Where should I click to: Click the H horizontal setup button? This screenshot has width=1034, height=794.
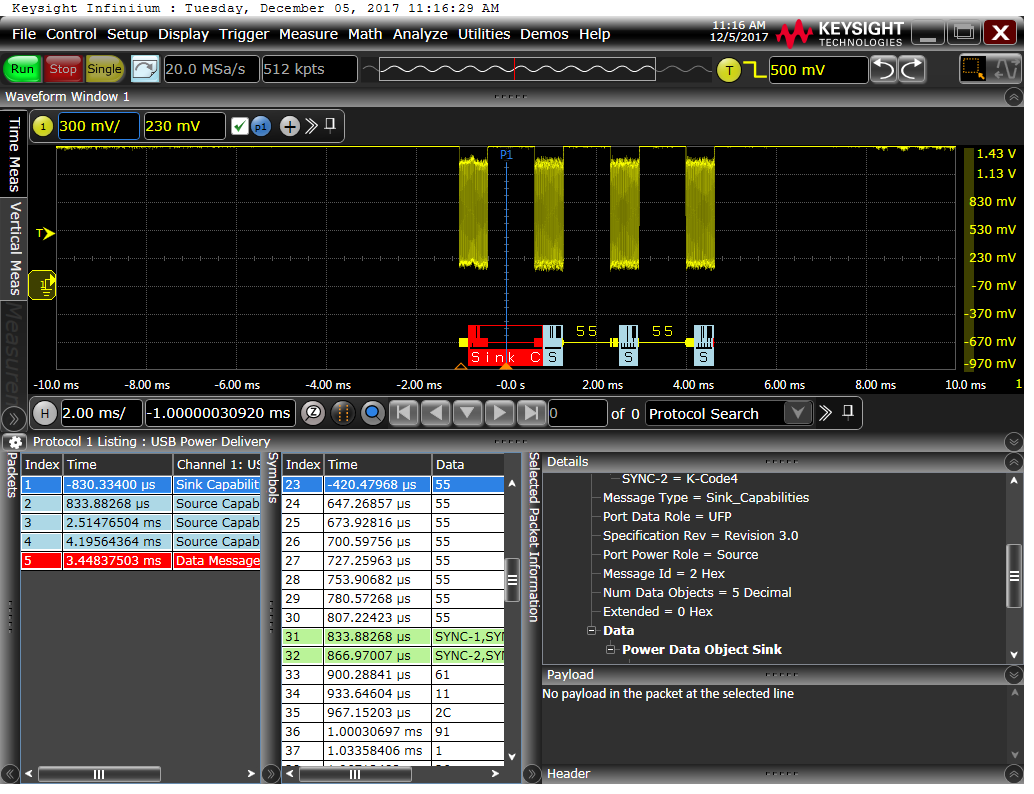click(44, 414)
